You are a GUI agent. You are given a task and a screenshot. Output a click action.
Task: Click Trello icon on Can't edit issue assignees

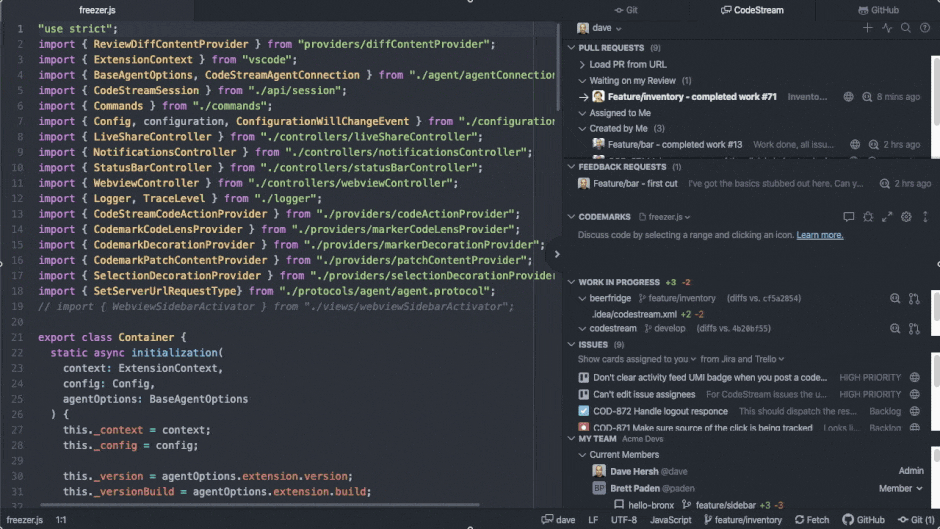583,394
